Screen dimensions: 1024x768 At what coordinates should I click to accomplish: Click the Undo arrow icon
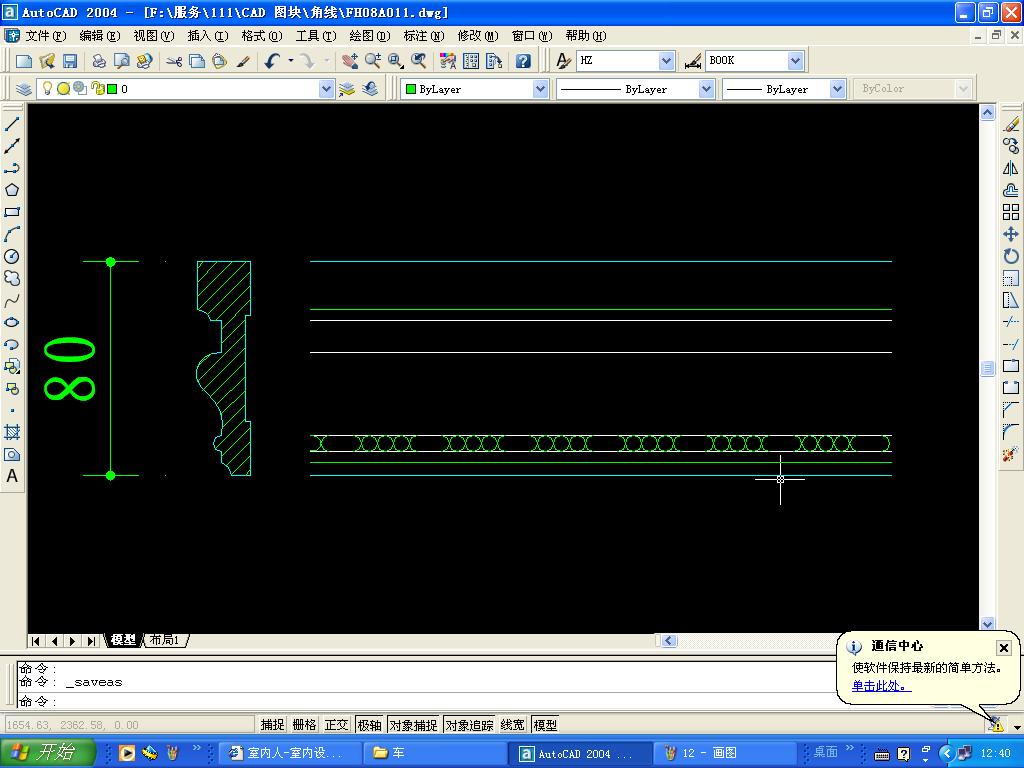click(x=272, y=61)
